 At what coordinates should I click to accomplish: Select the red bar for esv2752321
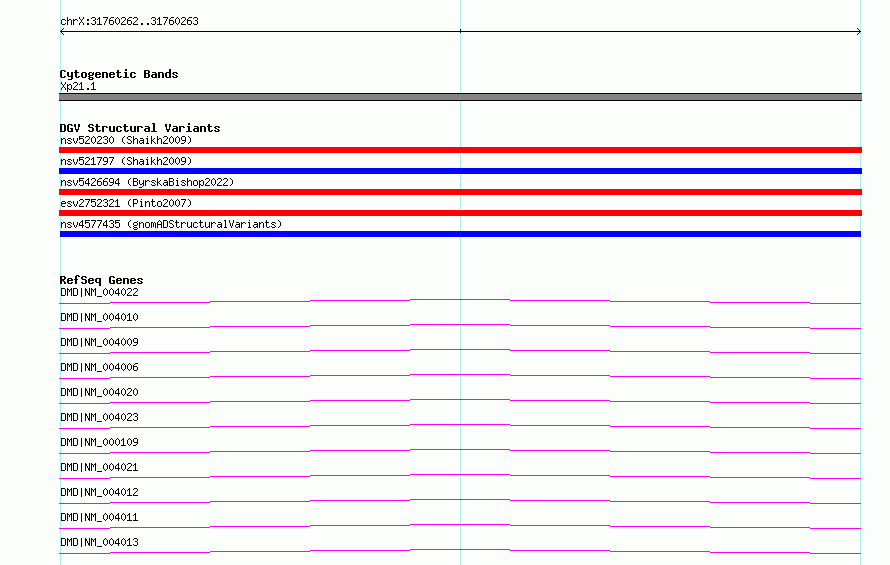coord(460,213)
